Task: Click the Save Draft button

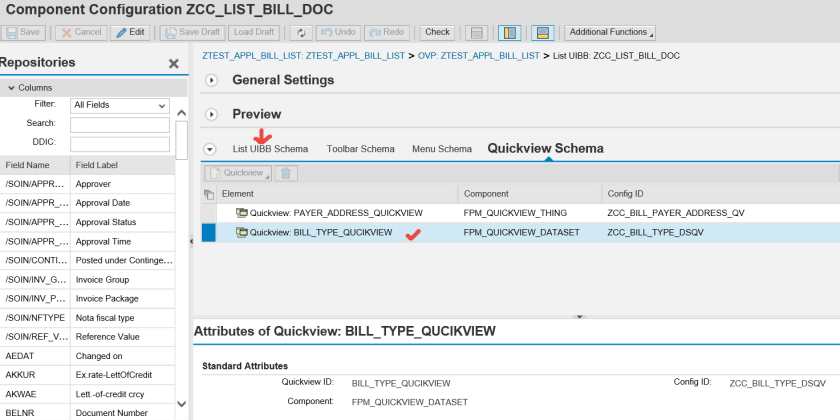Action: pos(193,32)
